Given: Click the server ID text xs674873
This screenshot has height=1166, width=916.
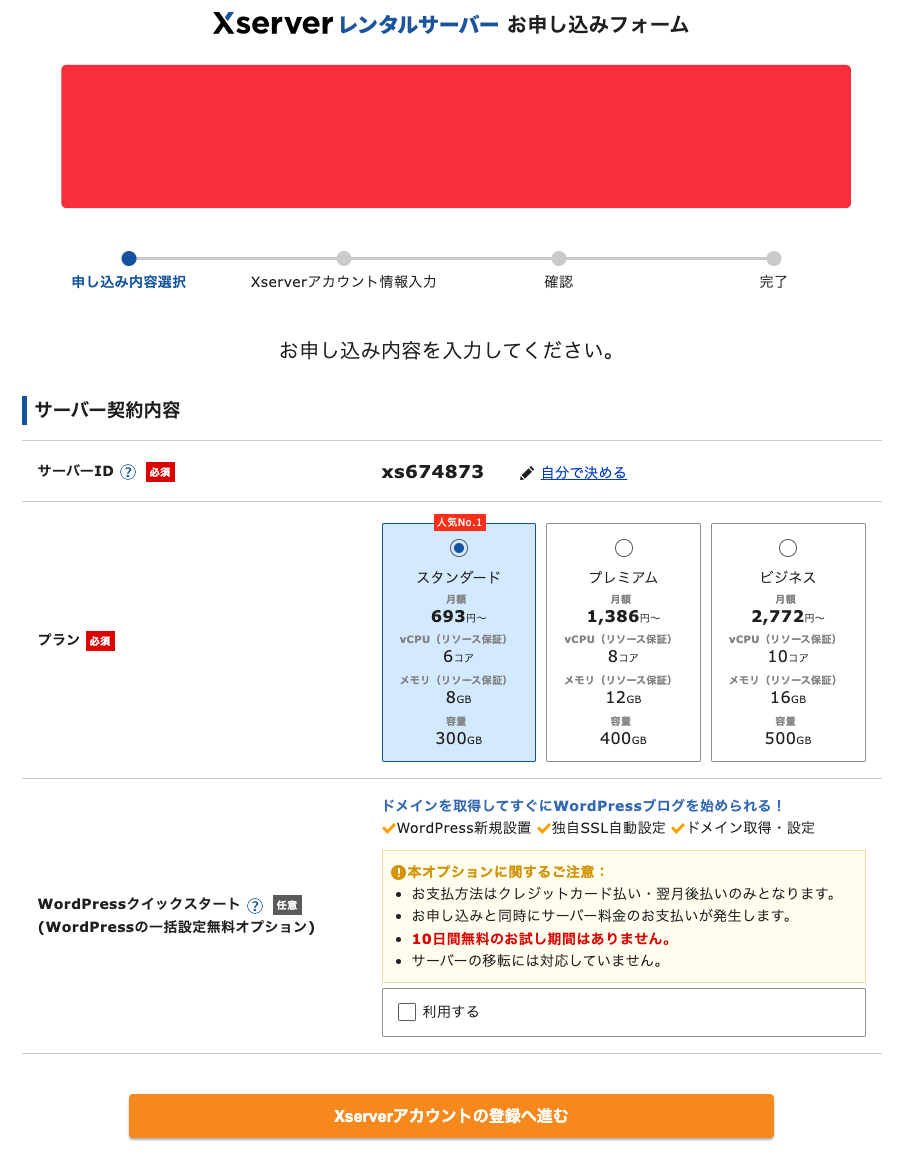Looking at the screenshot, I should [432, 472].
